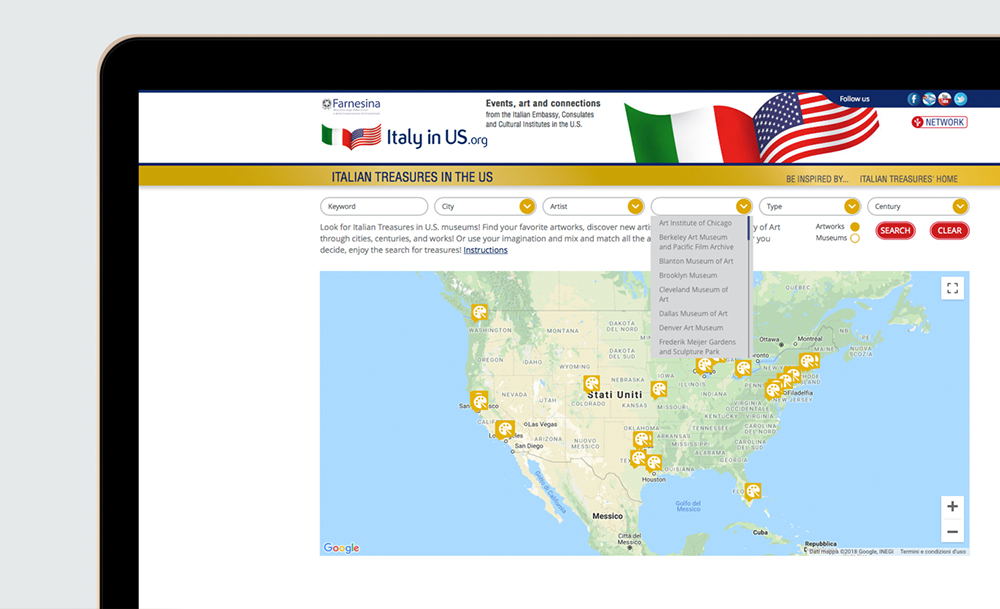Select the San Francisco map marker
The image size is (1000, 609).
(479, 401)
